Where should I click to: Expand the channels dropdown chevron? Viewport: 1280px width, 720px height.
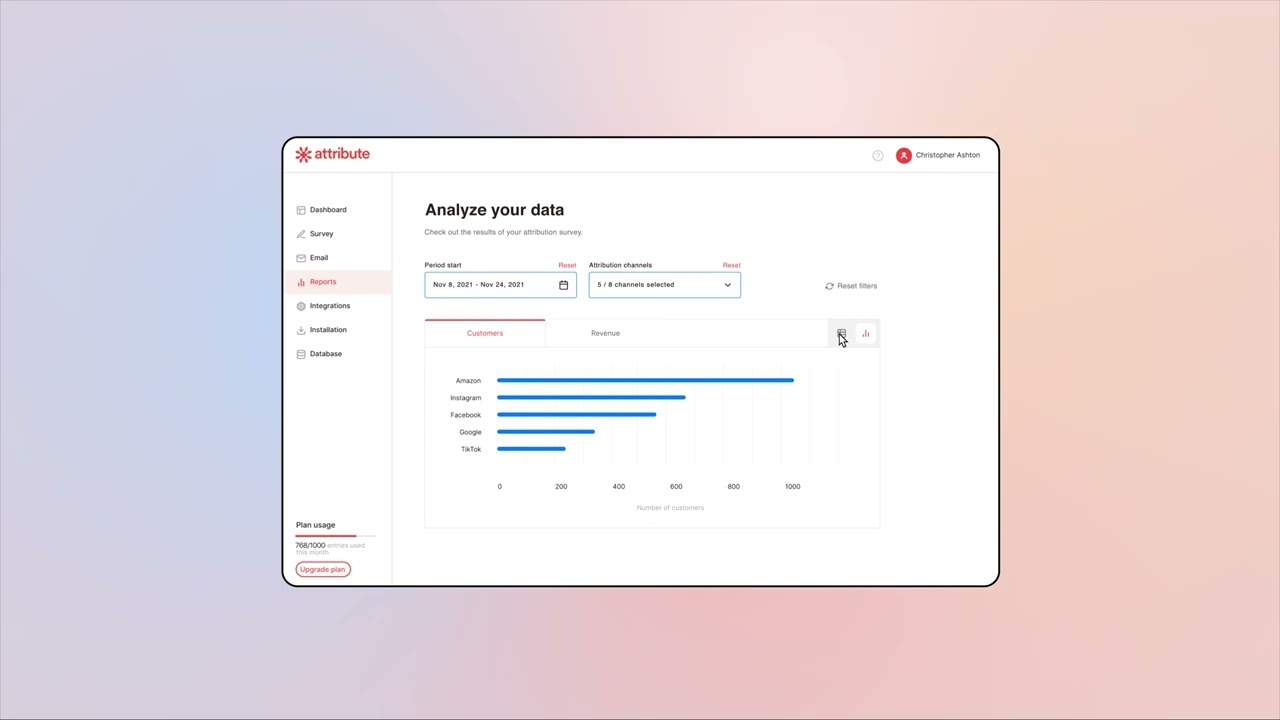click(x=727, y=284)
